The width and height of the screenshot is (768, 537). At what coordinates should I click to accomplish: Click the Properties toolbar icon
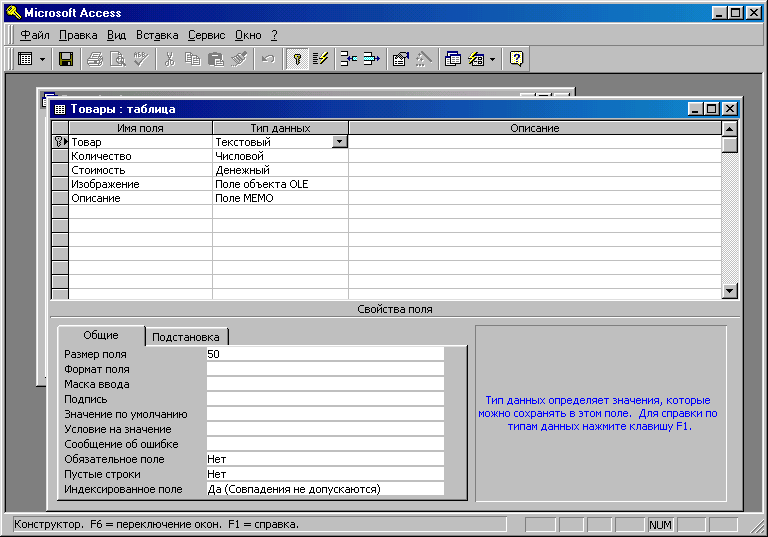tap(401, 59)
